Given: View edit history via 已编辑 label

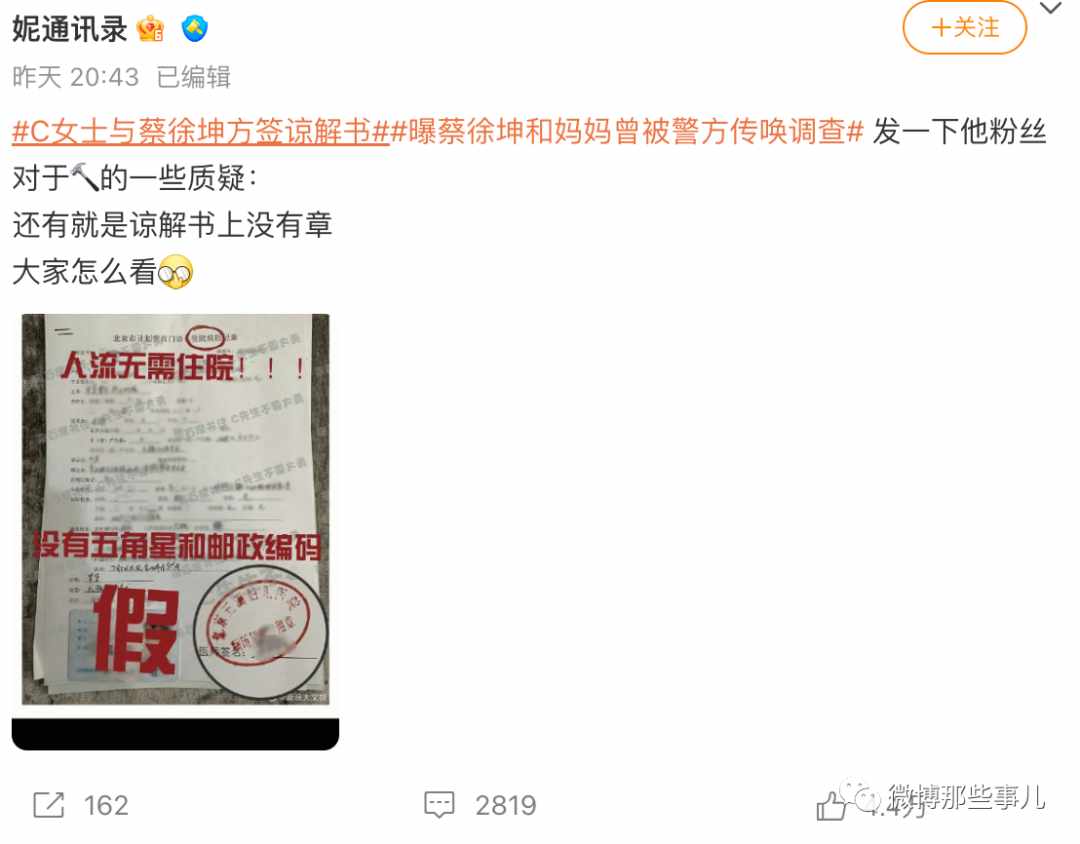Looking at the screenshot, I should point(194,77).
